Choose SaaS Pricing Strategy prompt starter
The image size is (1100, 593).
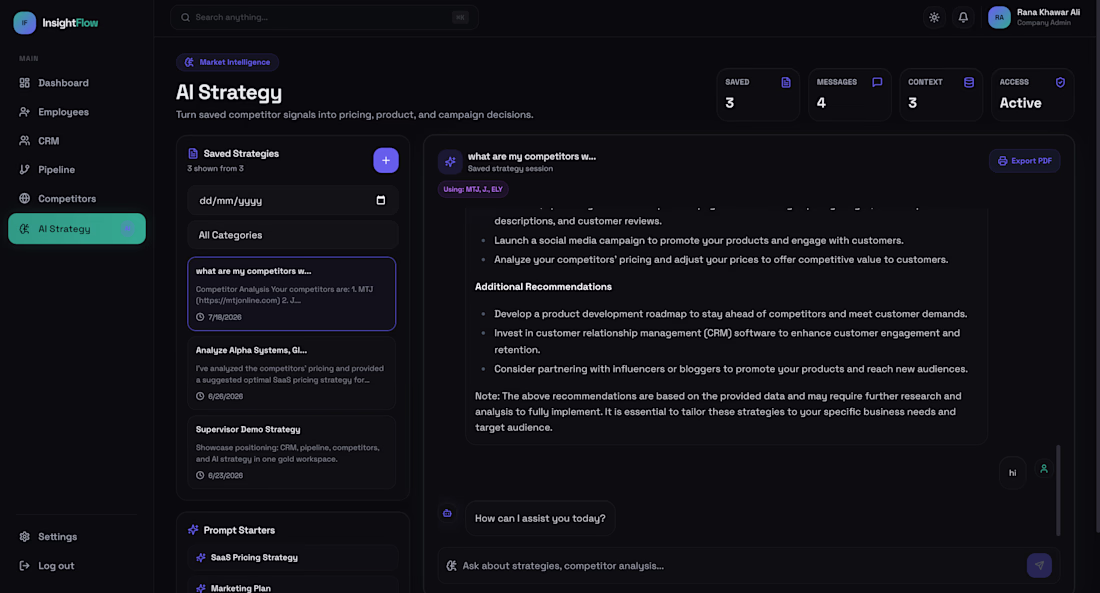(293, 557)
